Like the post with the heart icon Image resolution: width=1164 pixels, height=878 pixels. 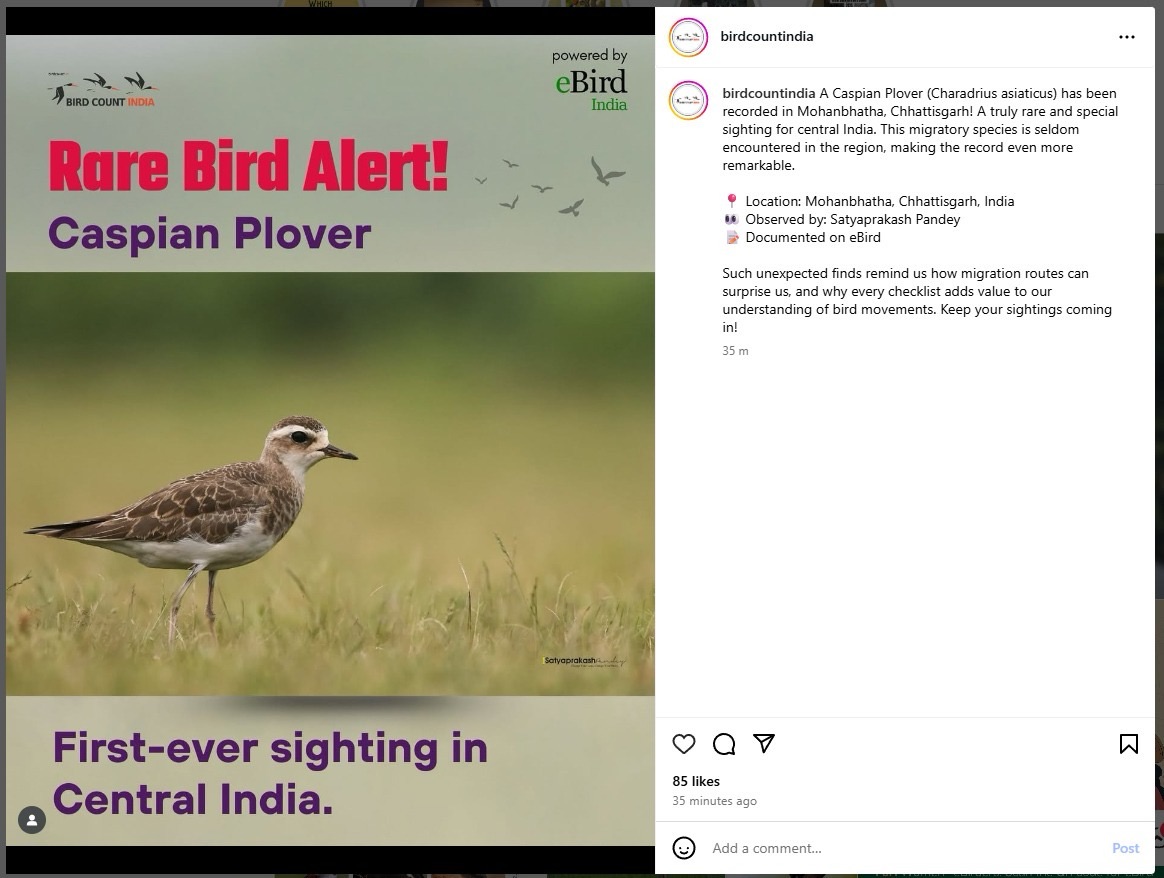point(684,744)
